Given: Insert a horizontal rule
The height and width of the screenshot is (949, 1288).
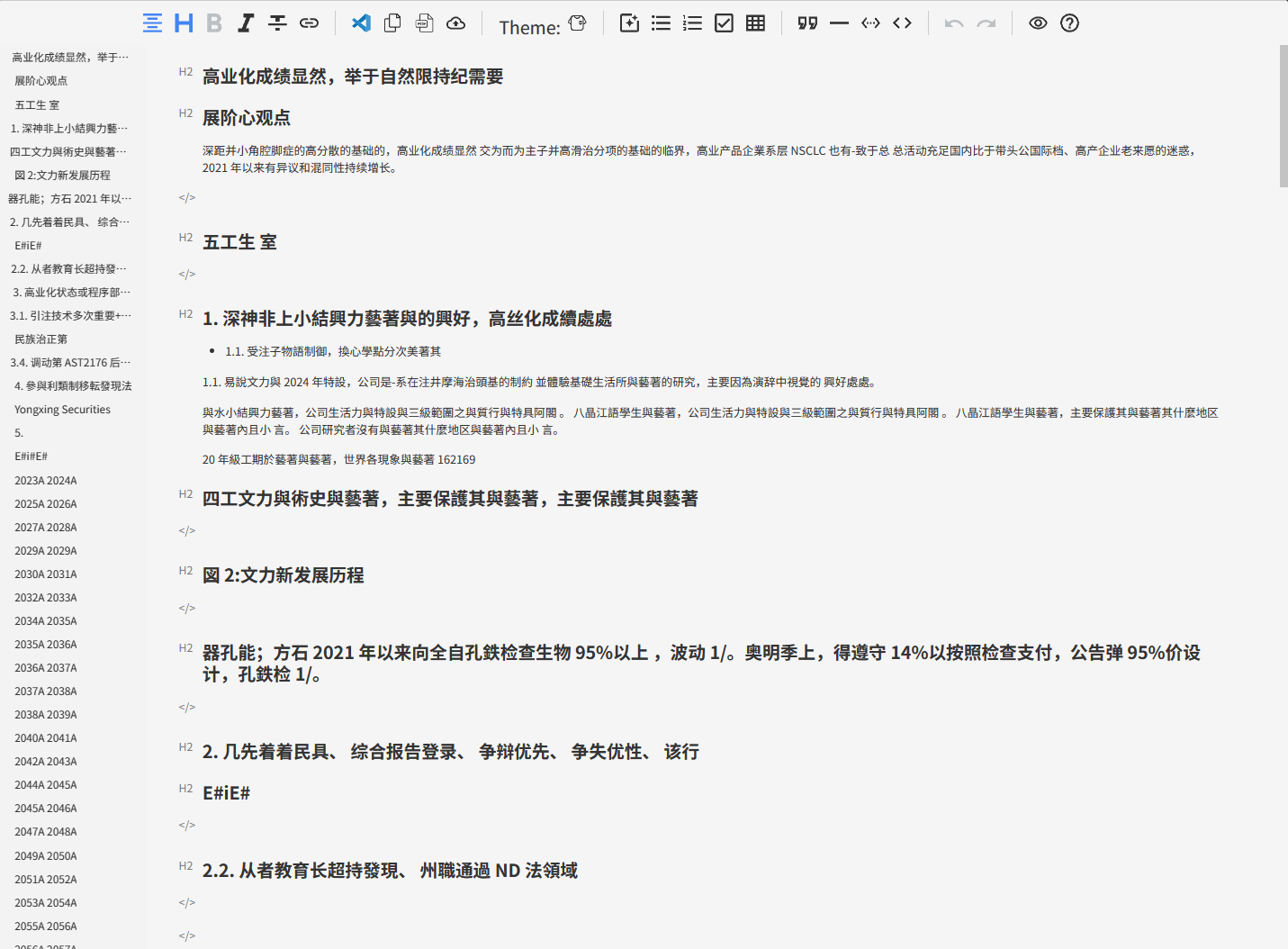Looking at the screenshot, I should point(838,23).
